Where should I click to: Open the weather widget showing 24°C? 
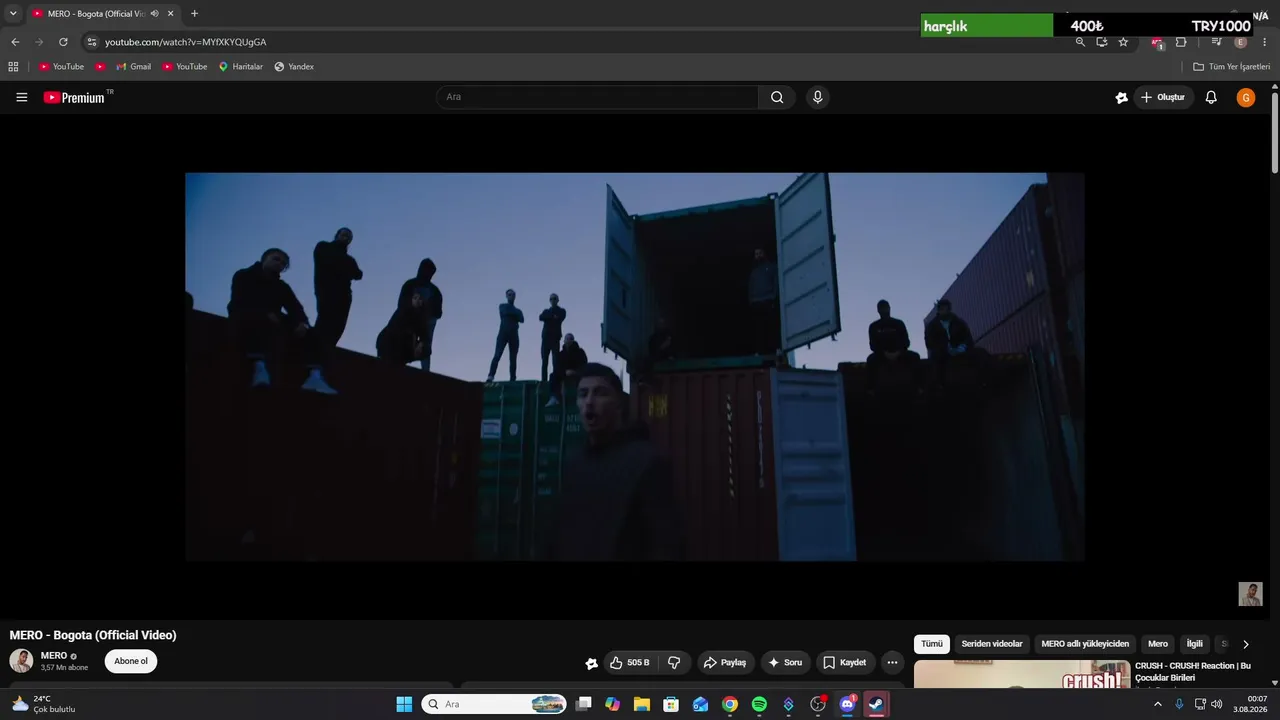(x=43, y=704)
